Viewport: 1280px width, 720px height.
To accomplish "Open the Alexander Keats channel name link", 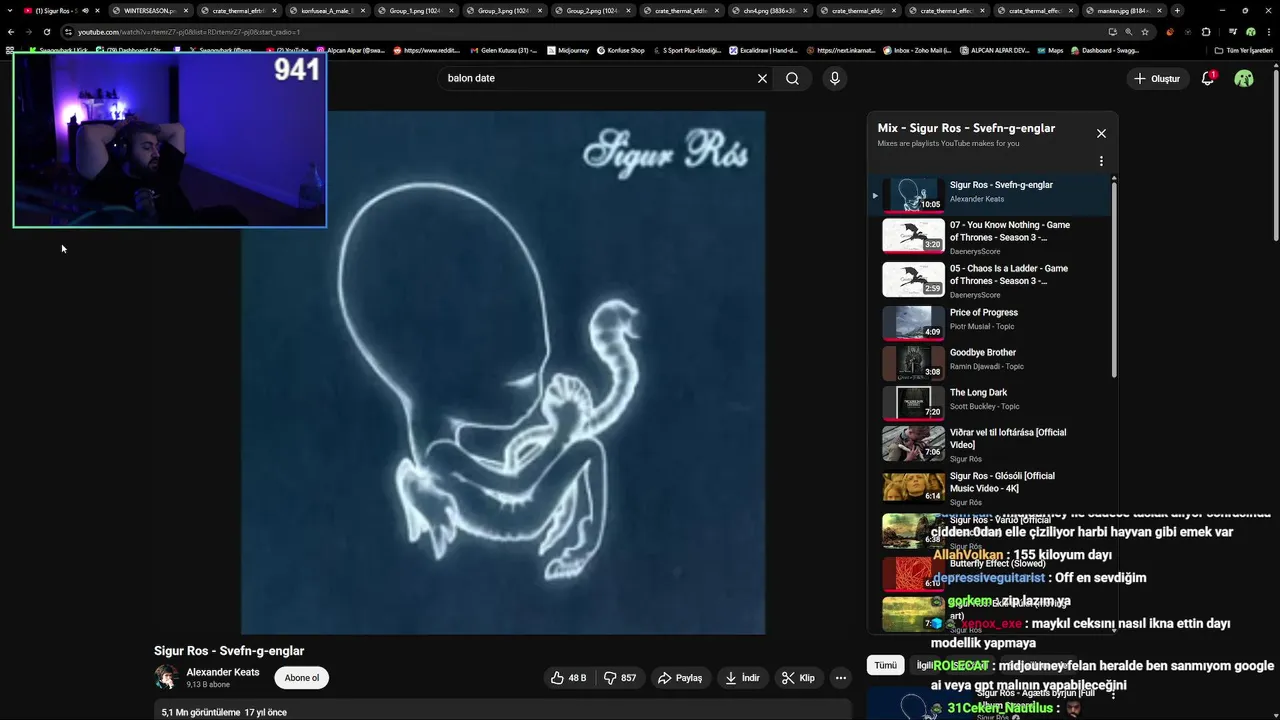I will [222, 672].
